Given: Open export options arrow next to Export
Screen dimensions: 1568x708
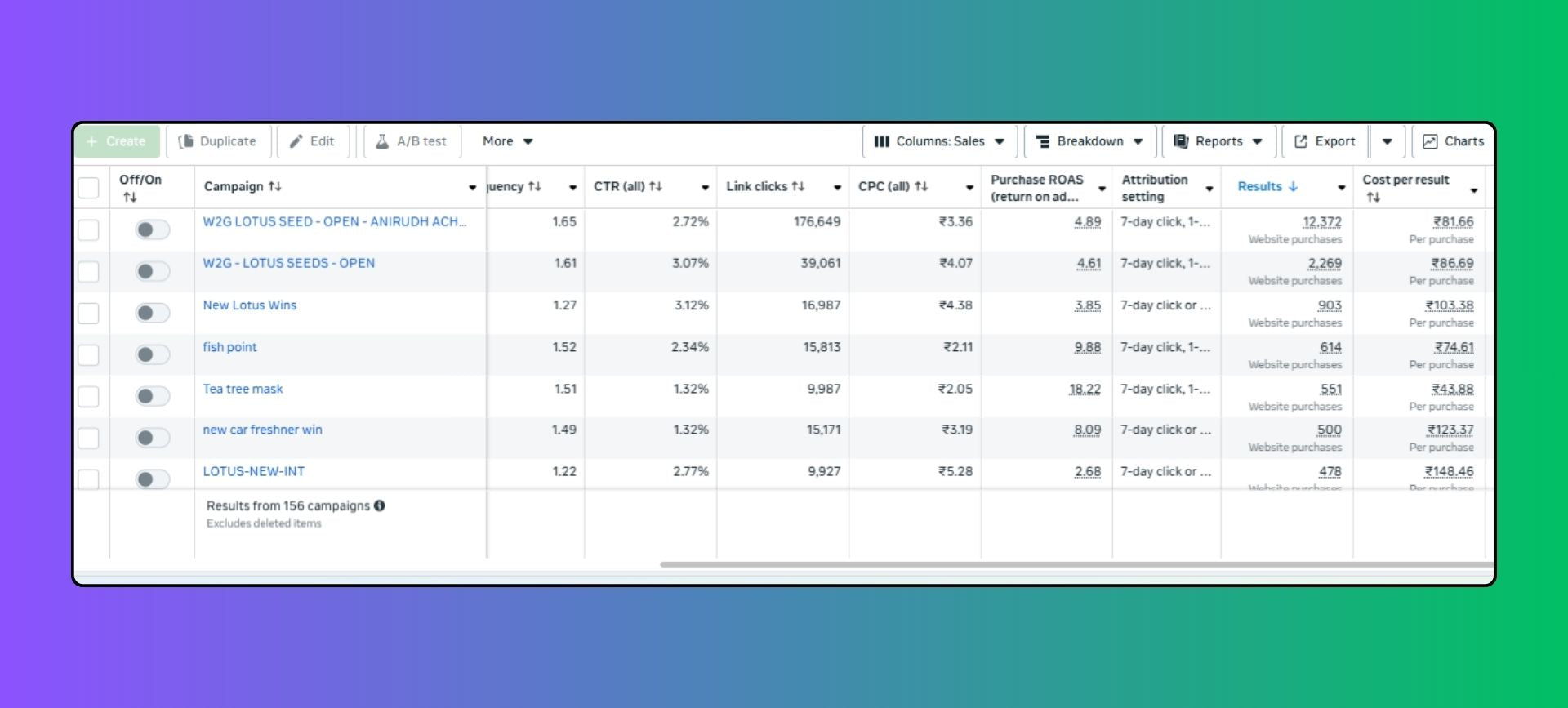Looking at the screenshot, I should pyautogui.click(x=1387, y=141).
